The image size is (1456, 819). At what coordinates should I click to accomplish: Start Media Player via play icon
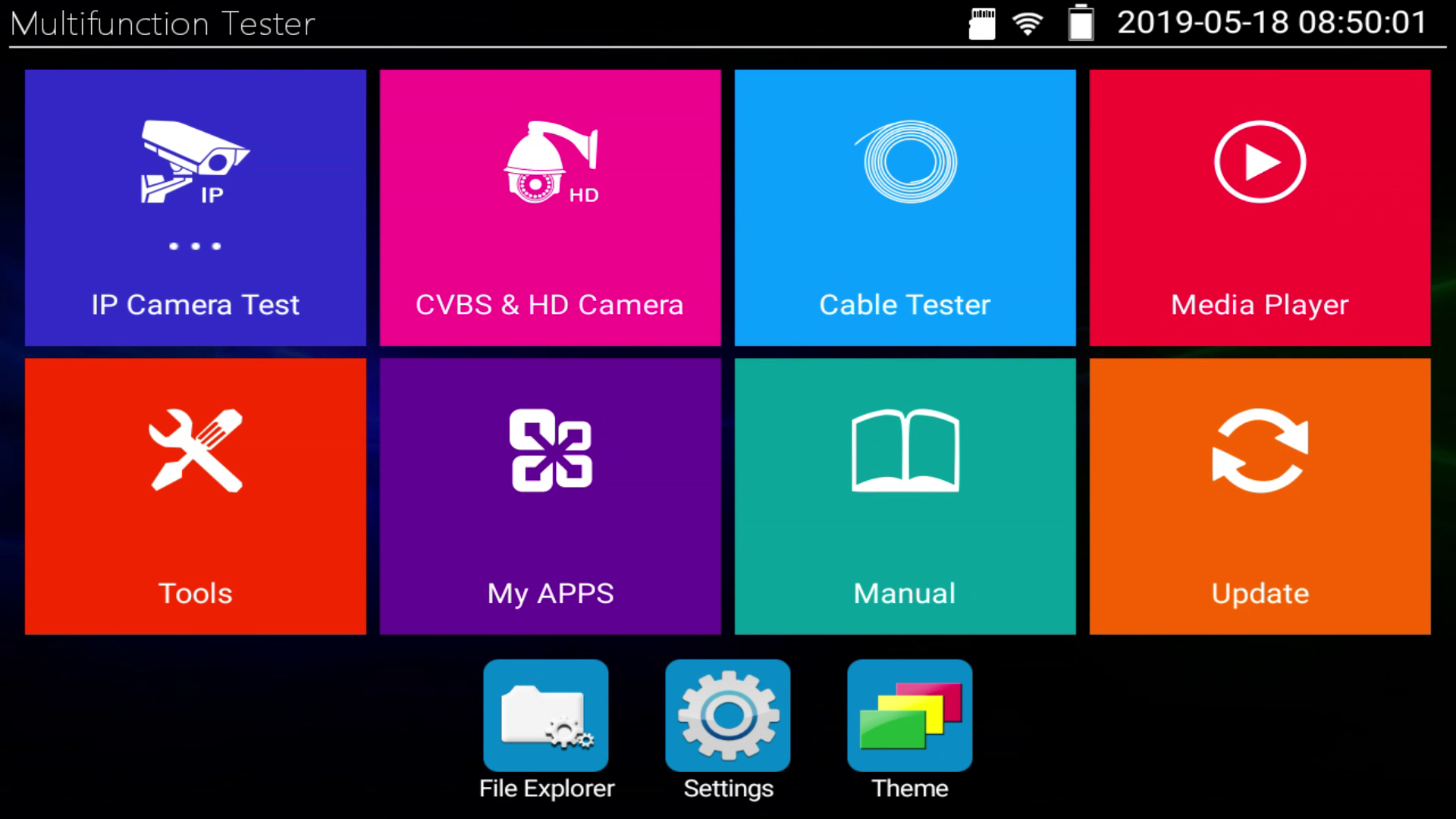pos(1260,162)
